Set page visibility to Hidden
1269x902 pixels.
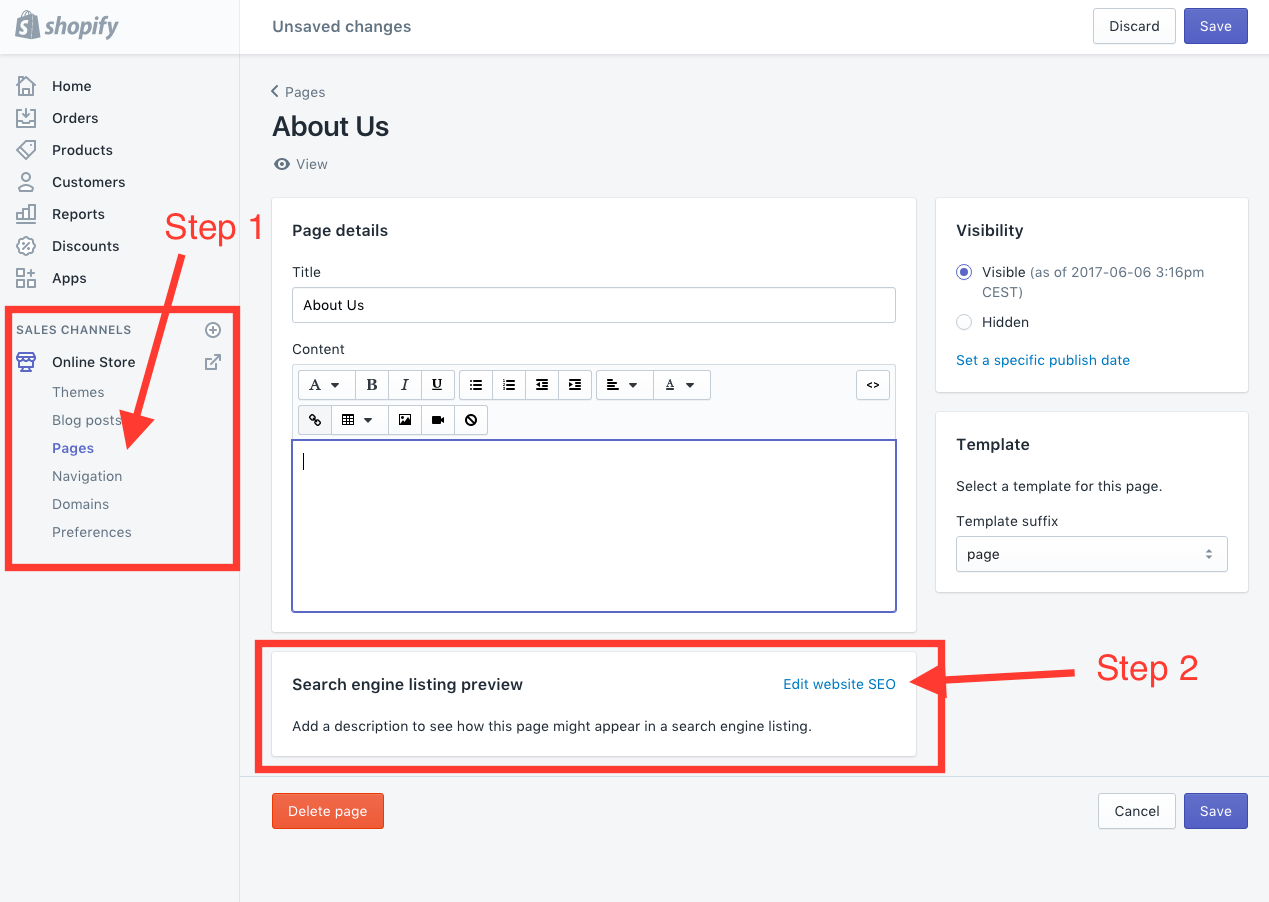click(964, 322)
